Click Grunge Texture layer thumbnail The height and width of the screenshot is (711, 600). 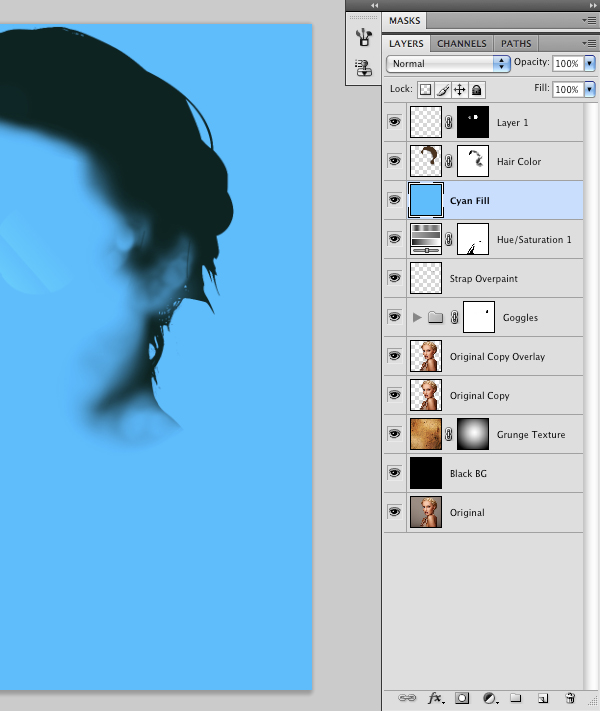425,434
